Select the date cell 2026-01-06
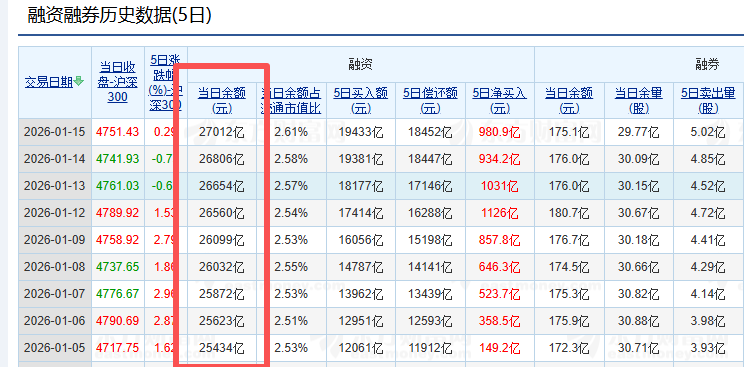Viewport: 744px width, 367px height. [55, 321]
